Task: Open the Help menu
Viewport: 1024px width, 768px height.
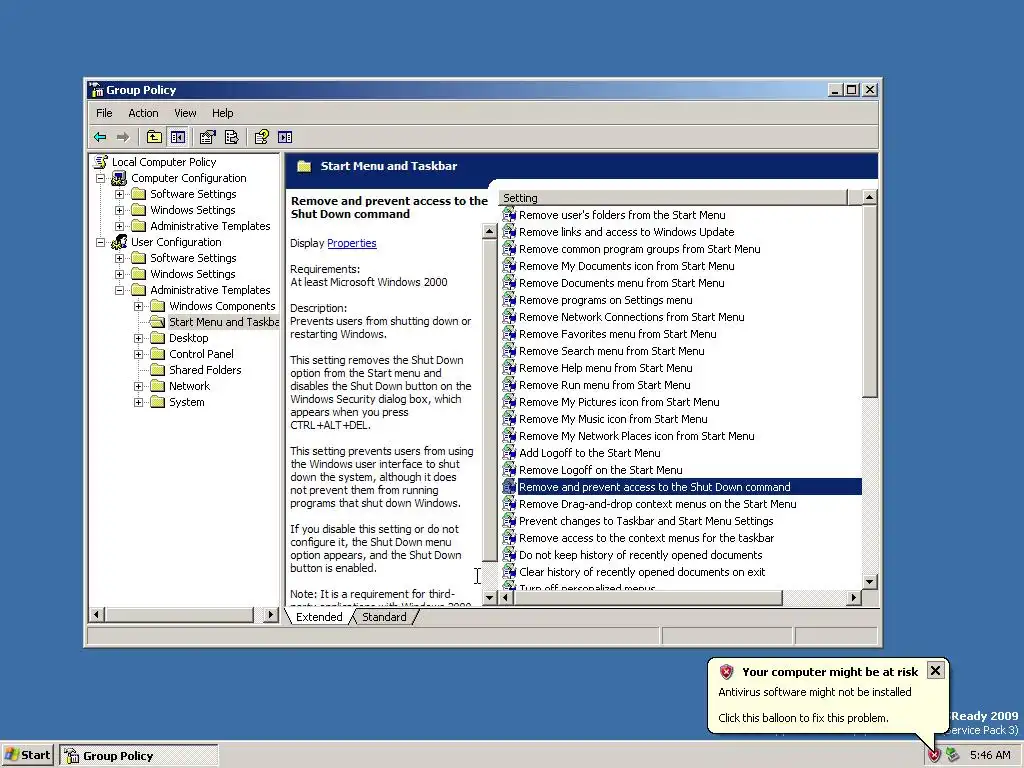Action: (x=223, y=113)
